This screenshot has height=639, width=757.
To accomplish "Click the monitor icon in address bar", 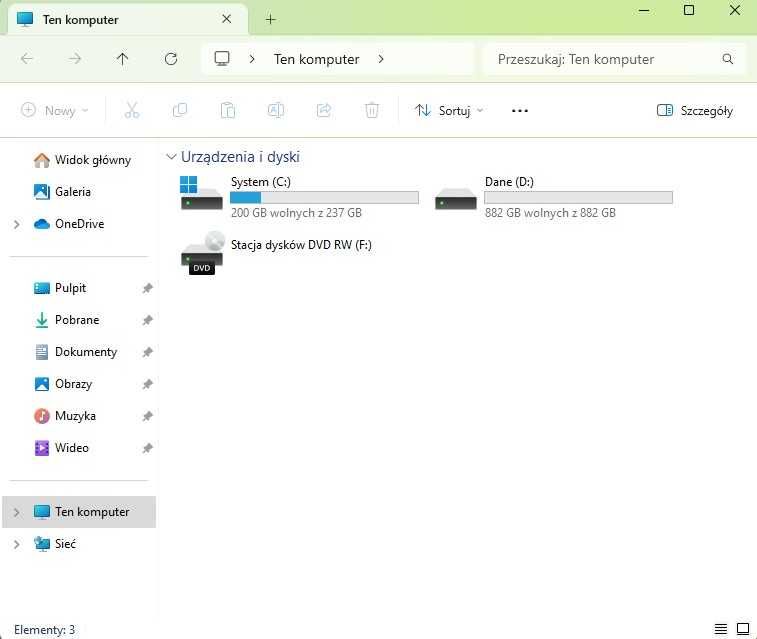I will 222,59.
